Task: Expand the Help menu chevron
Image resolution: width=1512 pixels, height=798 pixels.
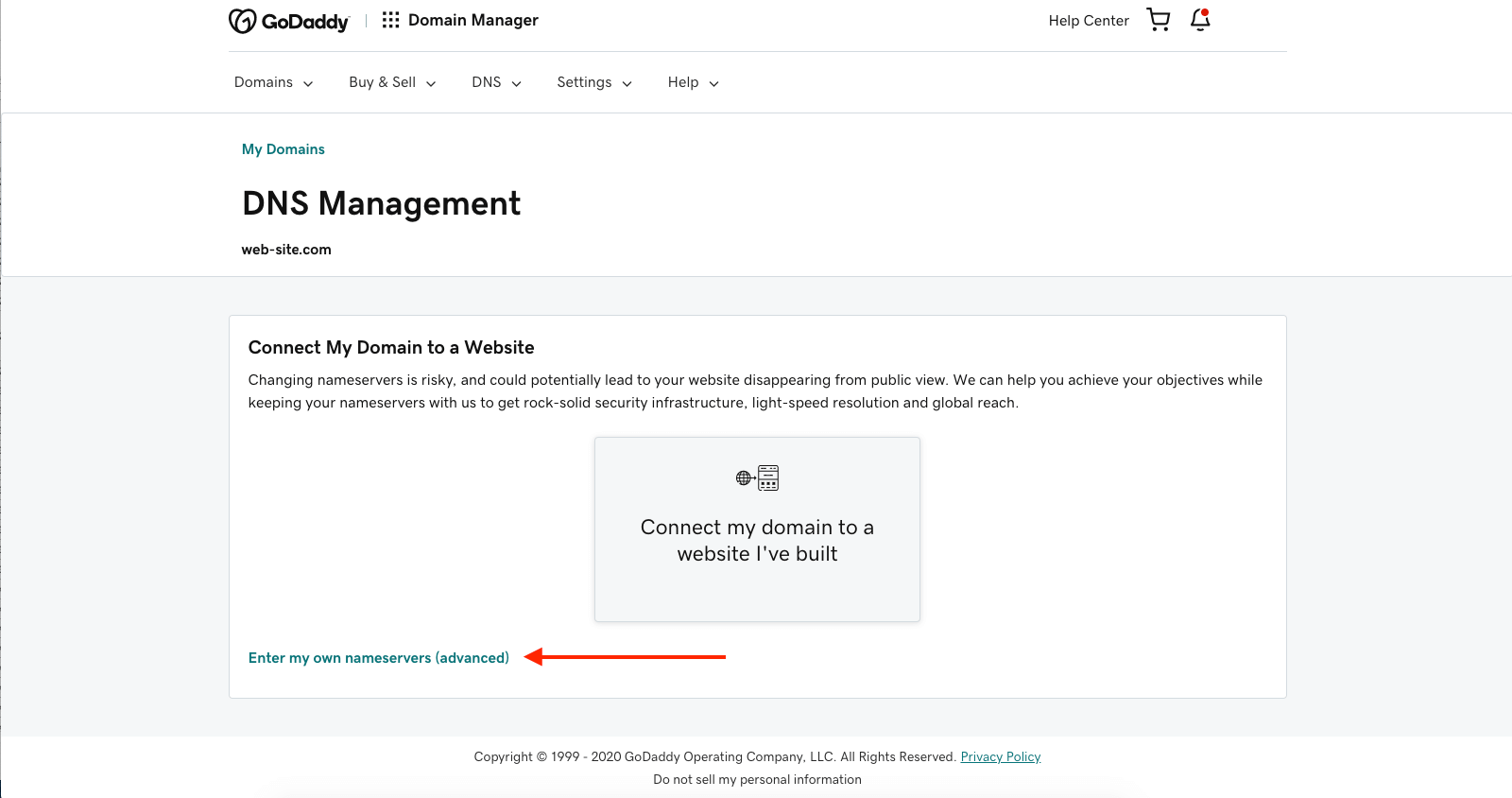Action: [713, 83]
